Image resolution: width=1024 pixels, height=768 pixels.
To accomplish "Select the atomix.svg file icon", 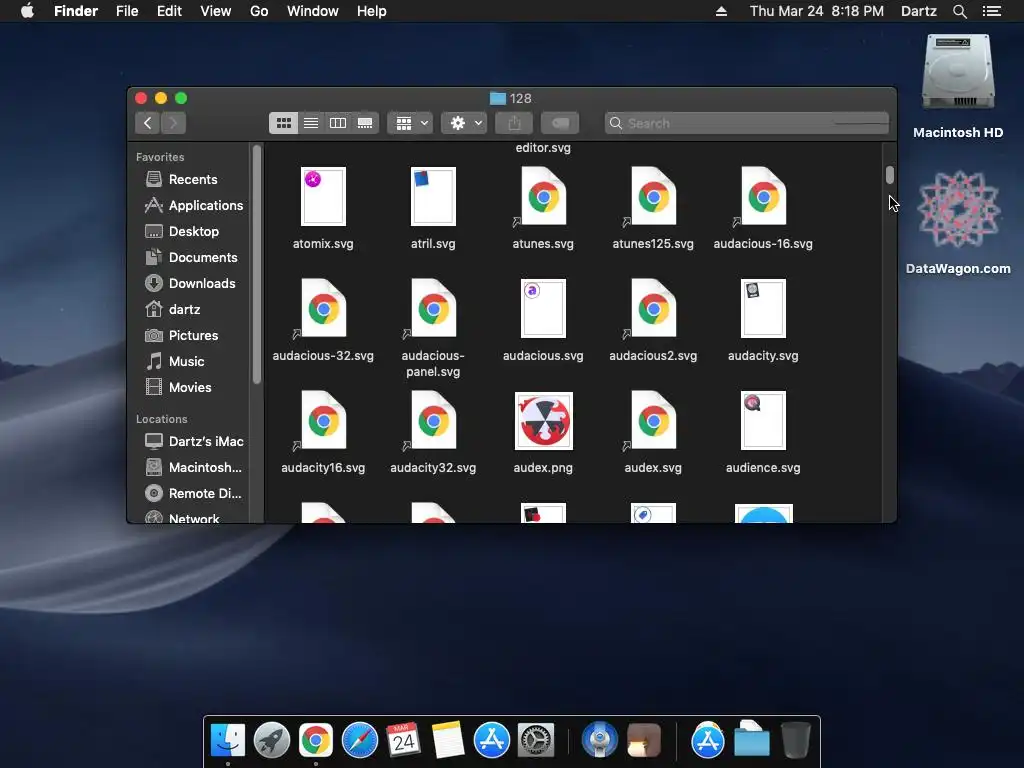I will 323,197.
